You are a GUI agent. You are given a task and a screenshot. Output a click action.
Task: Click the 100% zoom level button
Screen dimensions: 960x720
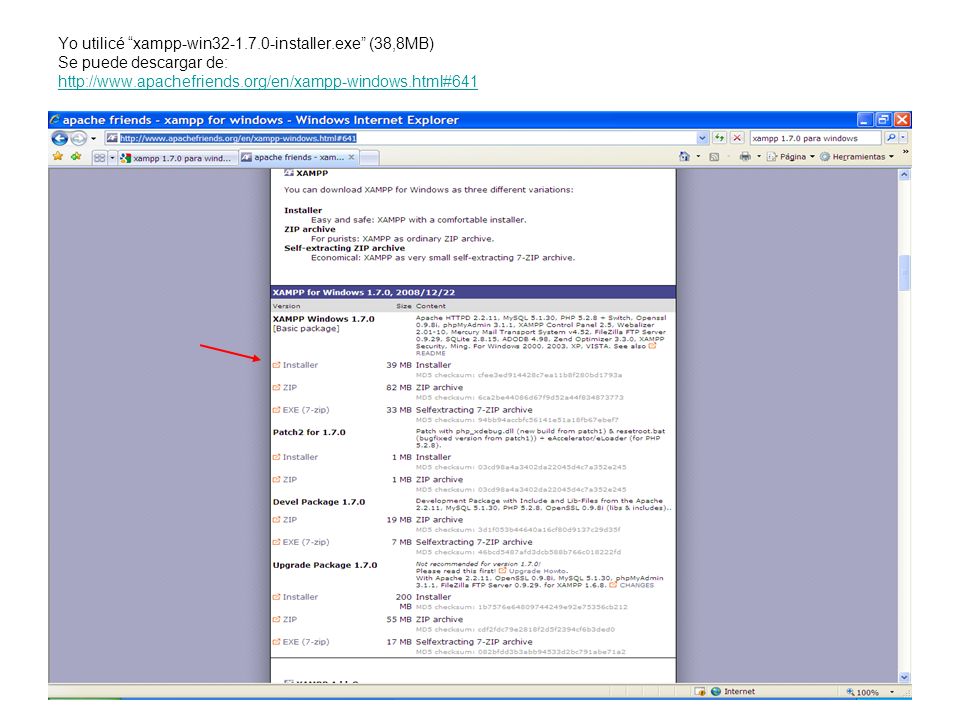863,692
